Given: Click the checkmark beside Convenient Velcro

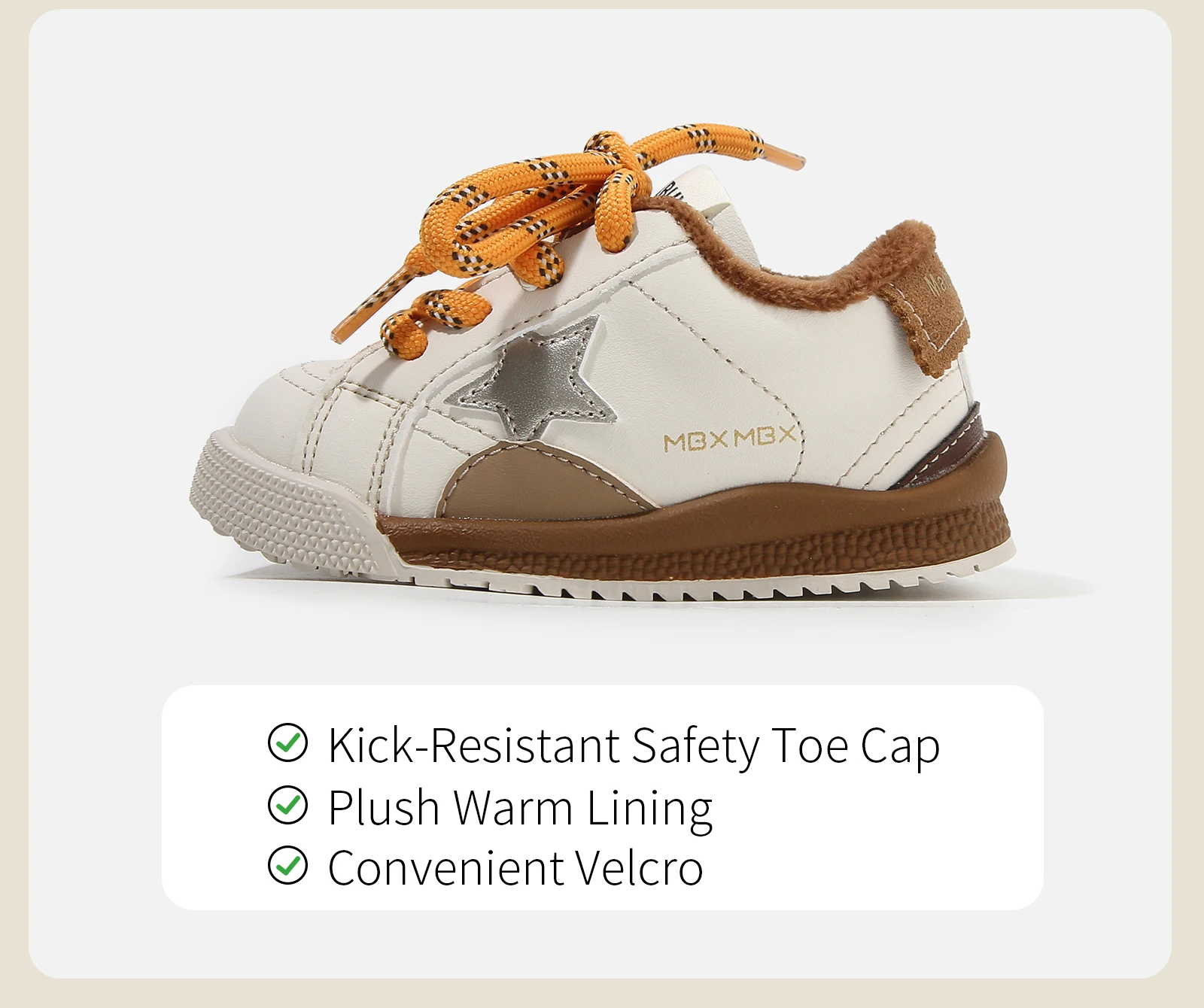Looking at the screenshot, I should tap(287, 866).
